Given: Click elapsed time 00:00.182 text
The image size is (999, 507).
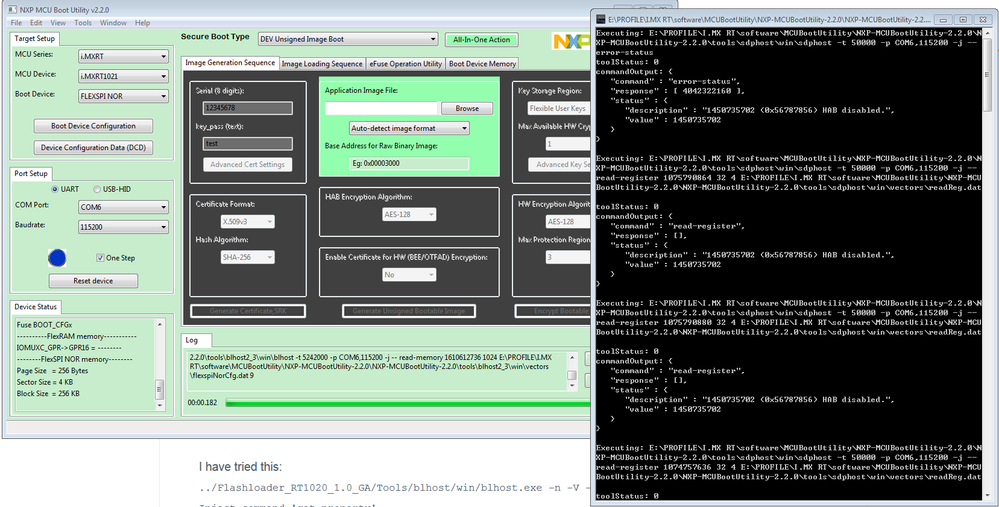Looking at the screenshot, I should point(203,403).
